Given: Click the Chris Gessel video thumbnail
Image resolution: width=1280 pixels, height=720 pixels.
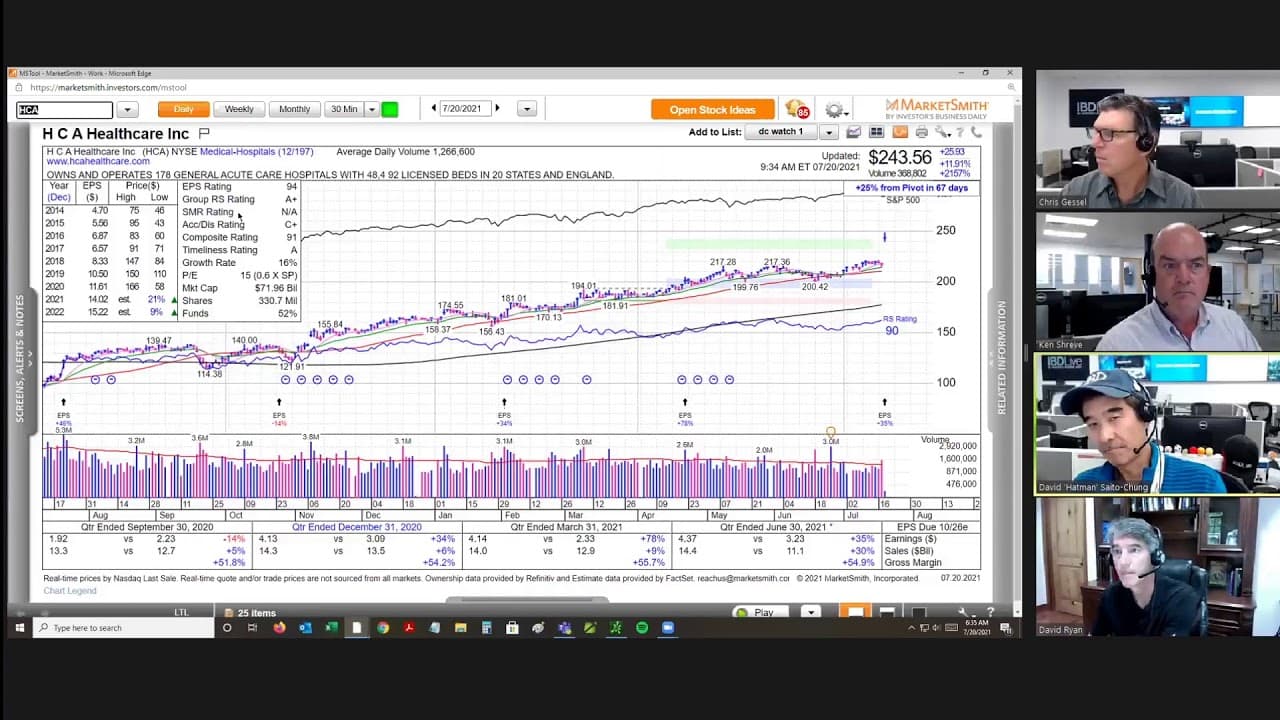Looking at the screenshot, I should click(x=1158, y=139).
